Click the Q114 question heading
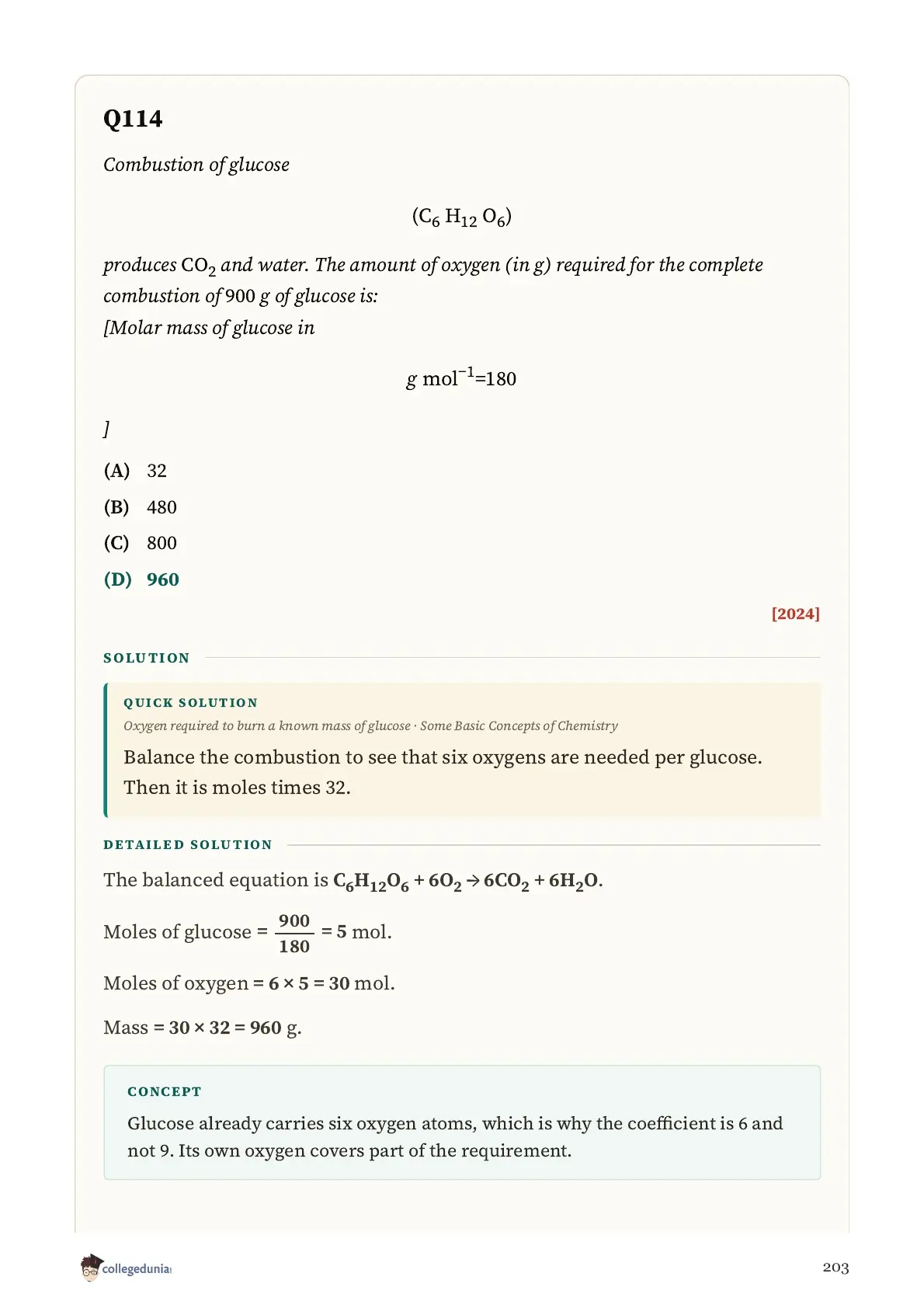The image size is (924, 1308). pyautogui.click(x=133, y=119)
